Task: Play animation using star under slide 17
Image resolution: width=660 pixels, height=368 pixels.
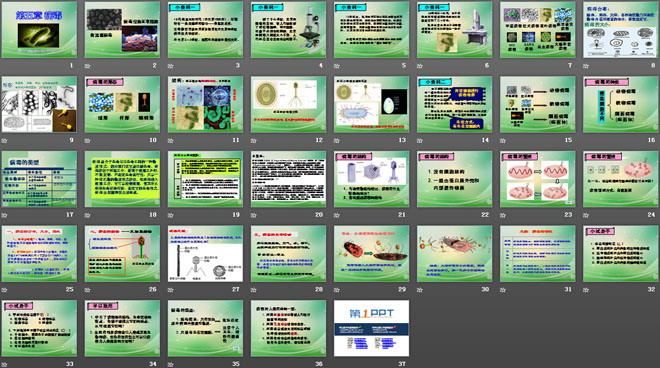Action: (4, 215)
